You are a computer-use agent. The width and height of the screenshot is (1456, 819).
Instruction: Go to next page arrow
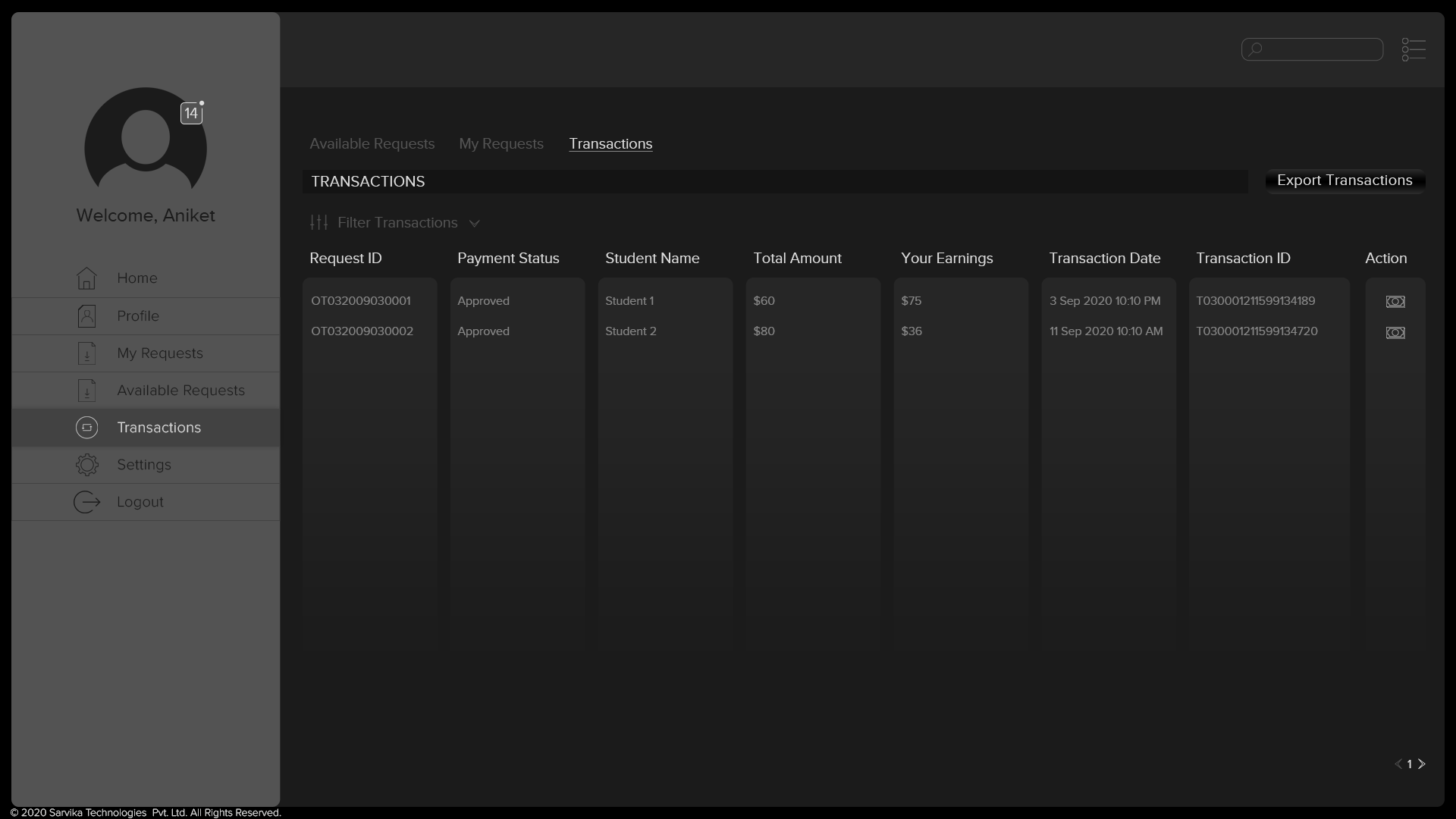(1422, 764)
